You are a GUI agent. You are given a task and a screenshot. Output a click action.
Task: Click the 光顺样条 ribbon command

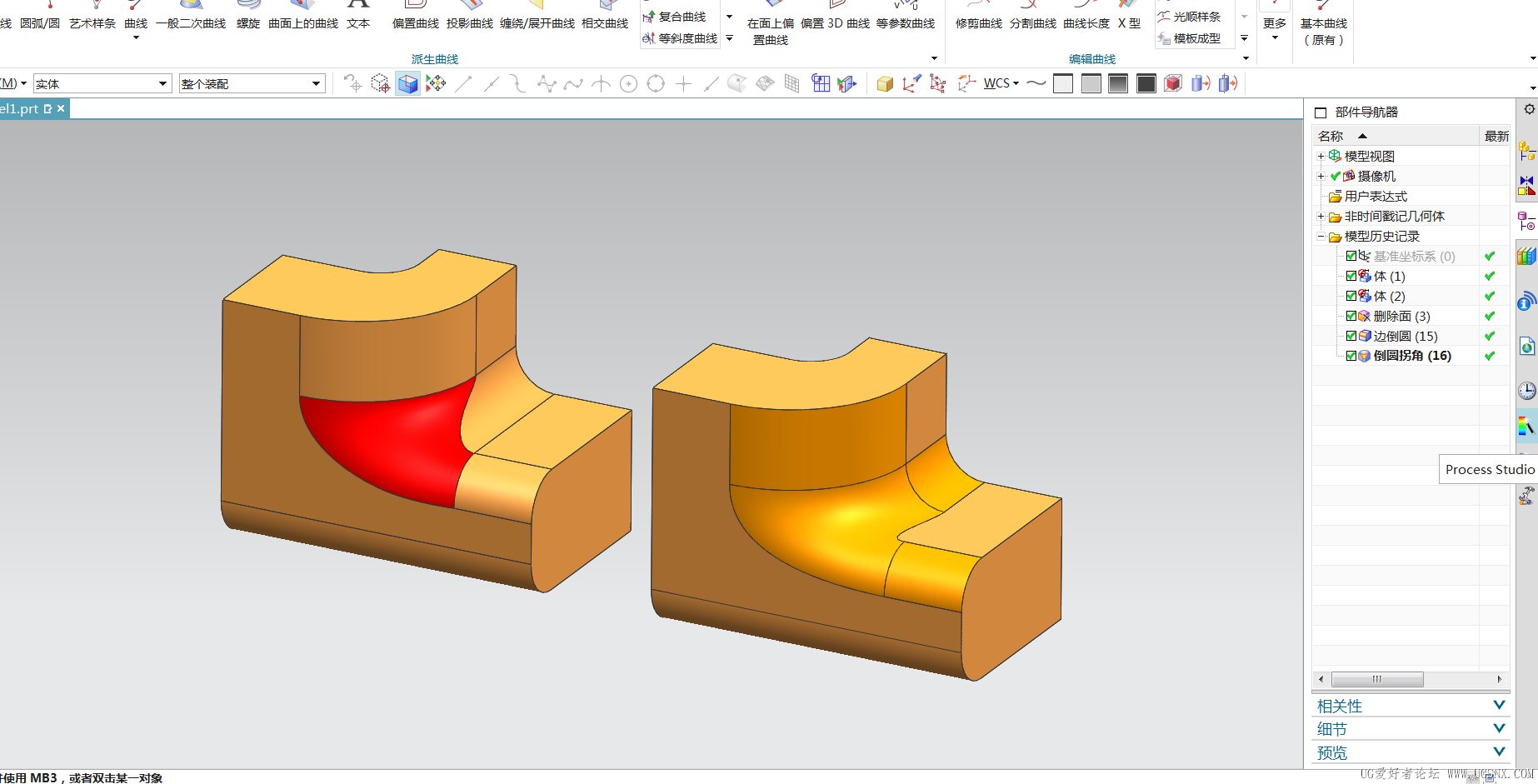click(1189, 16)
